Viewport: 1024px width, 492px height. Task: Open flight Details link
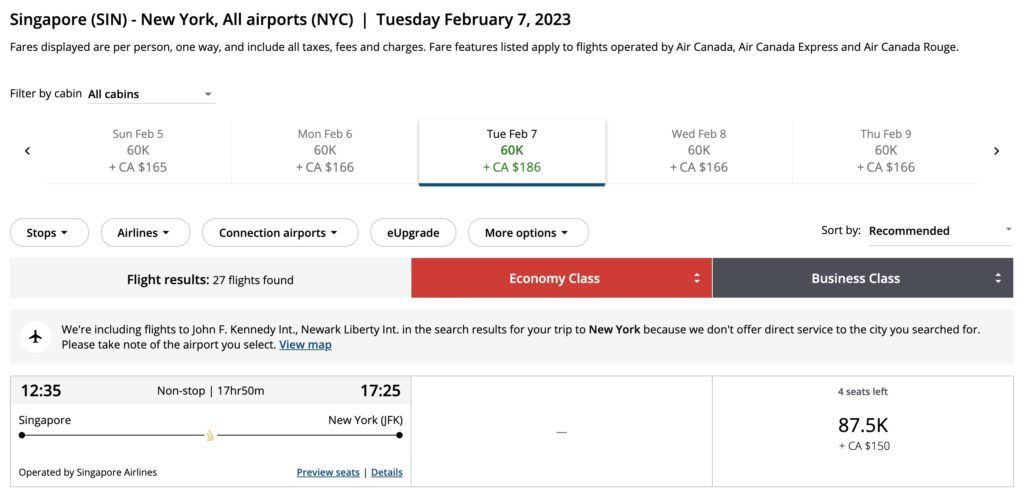[x=387, y=472]
